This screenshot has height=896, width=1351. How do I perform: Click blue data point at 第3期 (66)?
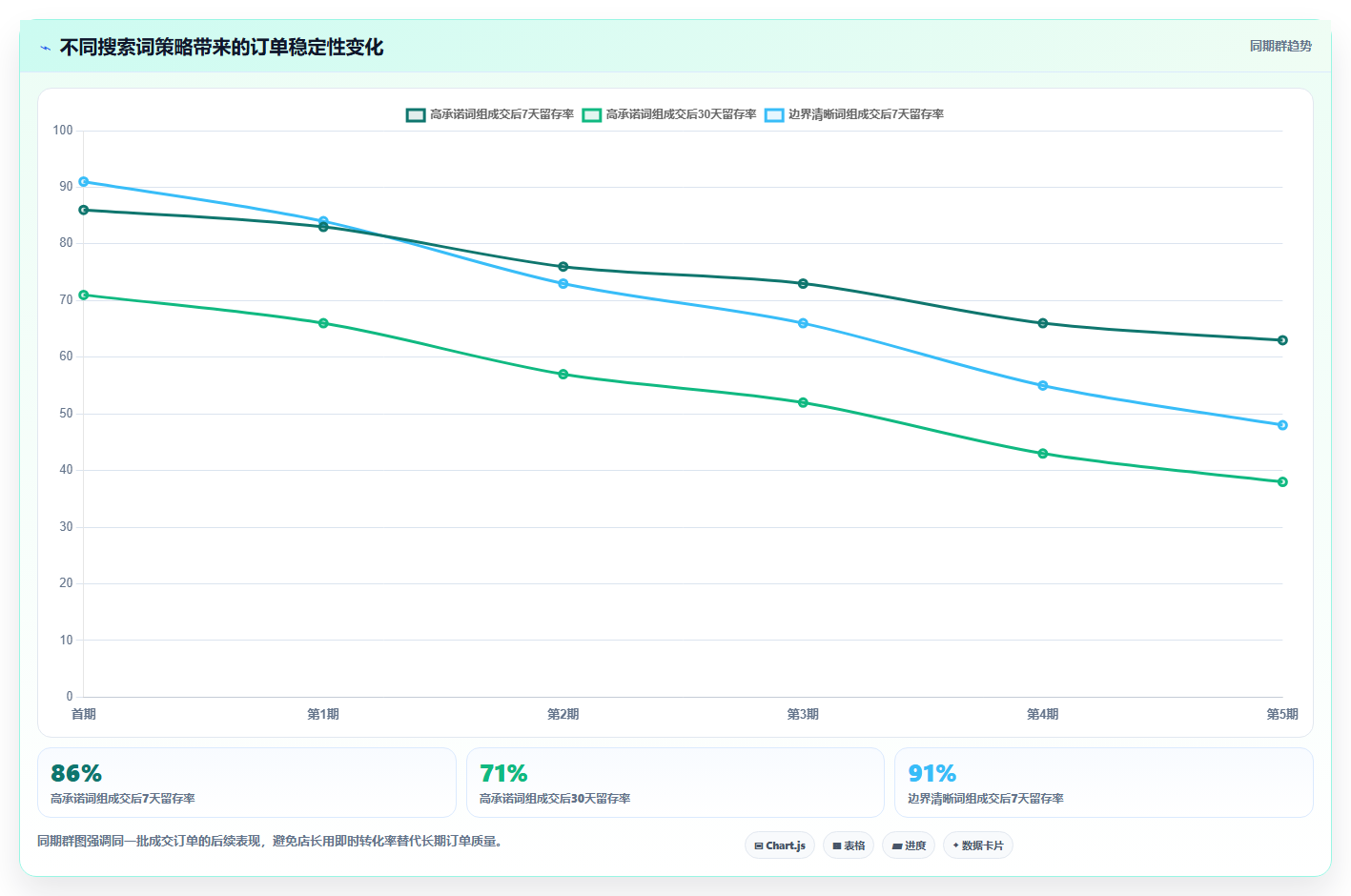click(x=803, y=323)
